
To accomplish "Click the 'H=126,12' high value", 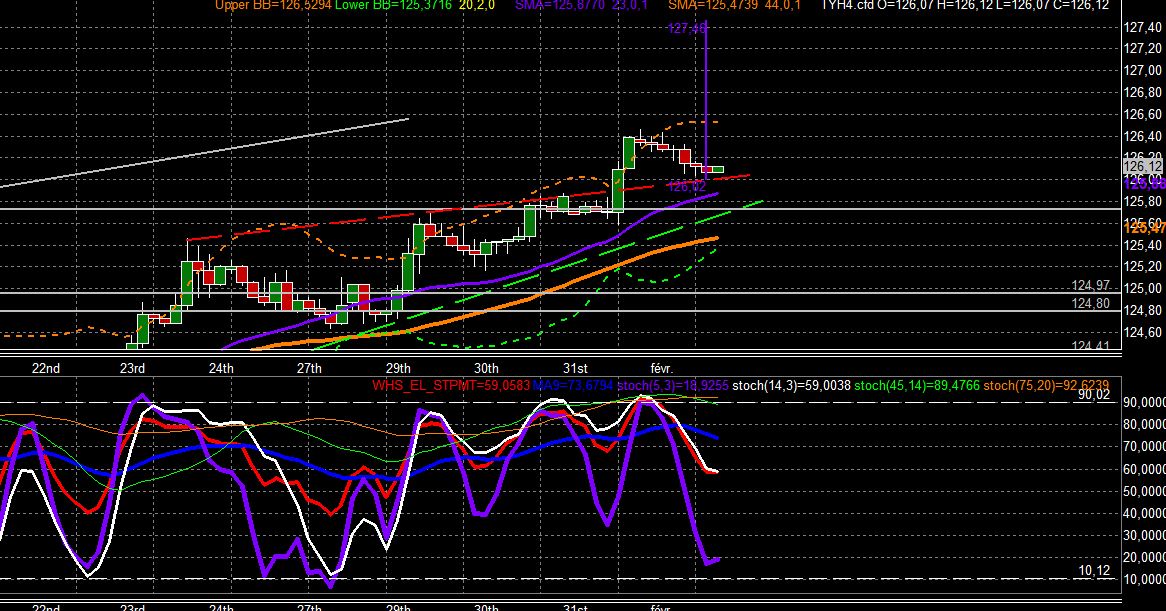I will pos(964,5).
